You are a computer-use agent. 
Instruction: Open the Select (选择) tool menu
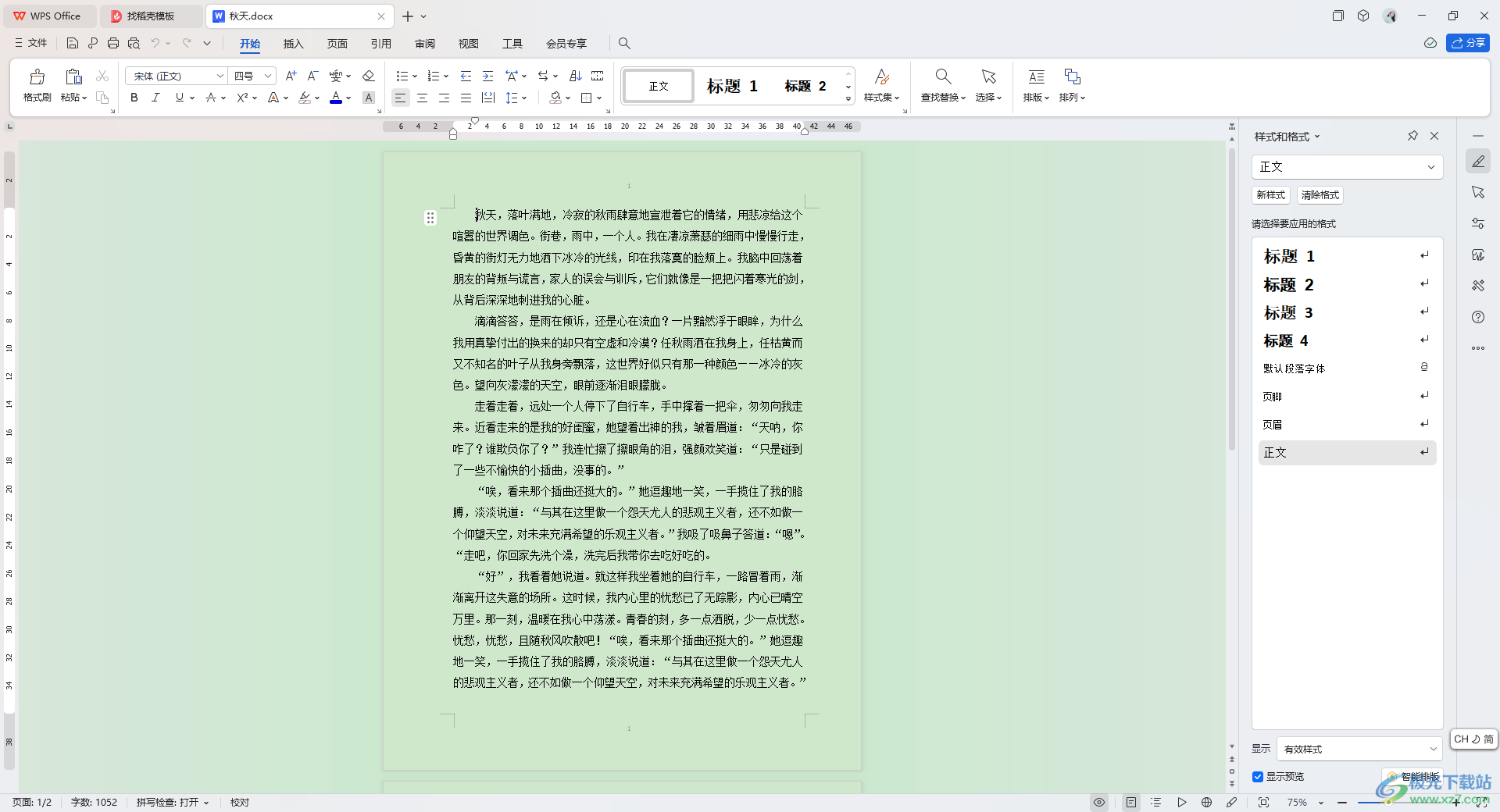(988, 85)
